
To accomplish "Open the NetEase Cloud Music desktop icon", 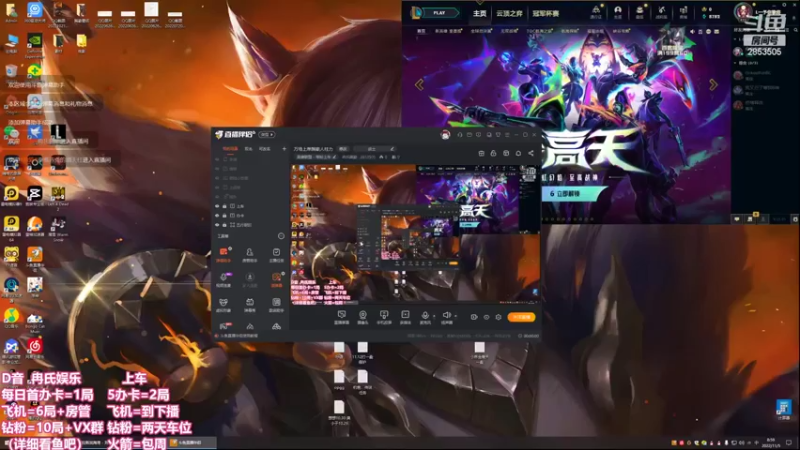I will pos(35,348).
